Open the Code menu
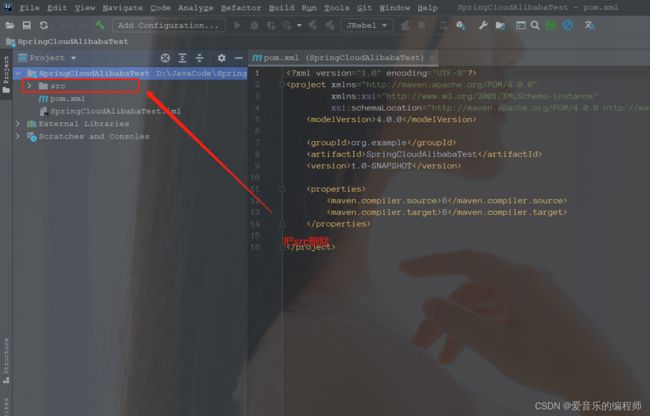Image resolution: width=650 pixels, height=416 pixels. tap(160, 7)
